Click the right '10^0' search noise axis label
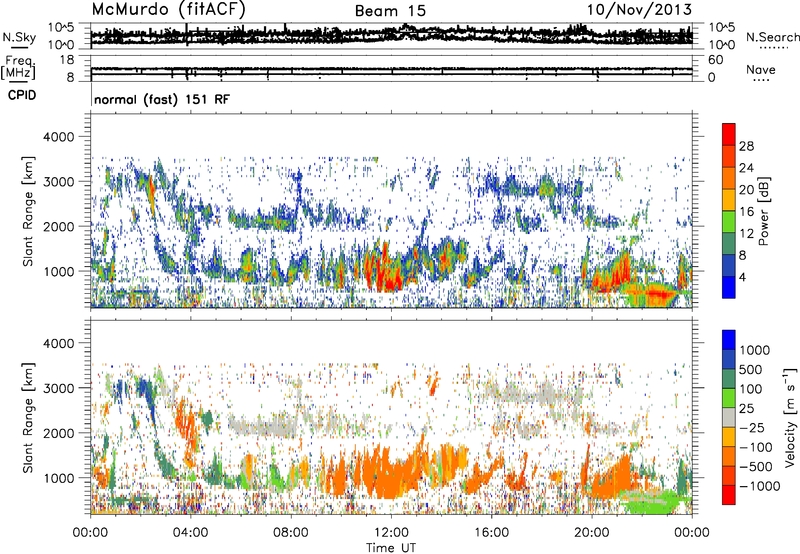 point(722,45)
